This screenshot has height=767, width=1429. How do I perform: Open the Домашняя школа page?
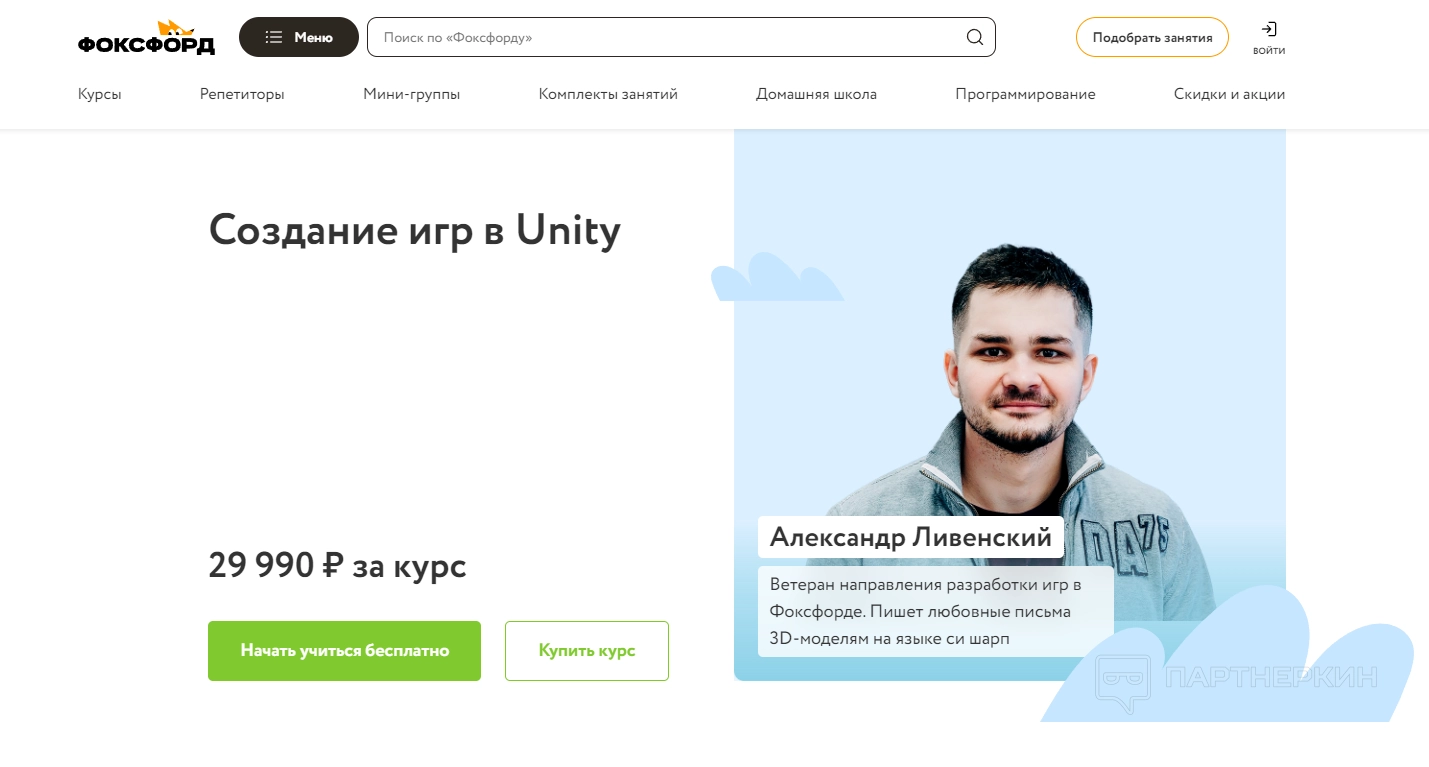pos(816,94)
